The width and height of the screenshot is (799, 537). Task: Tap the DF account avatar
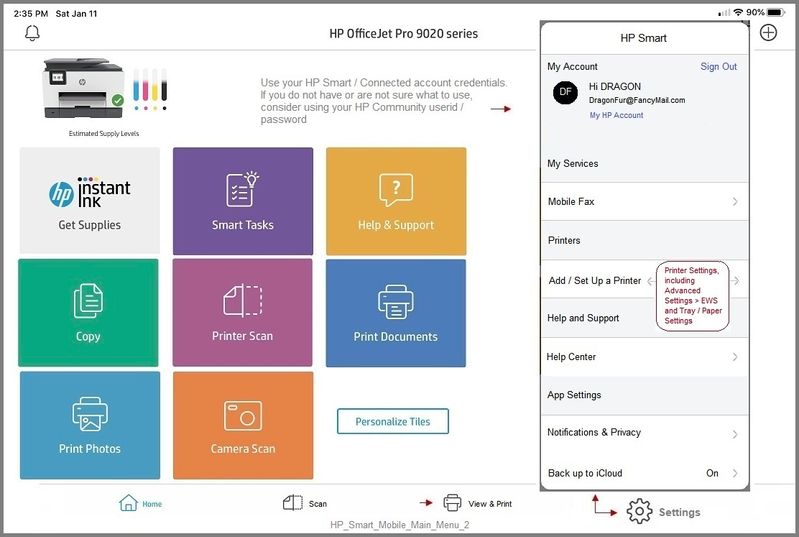coord(565,92)
